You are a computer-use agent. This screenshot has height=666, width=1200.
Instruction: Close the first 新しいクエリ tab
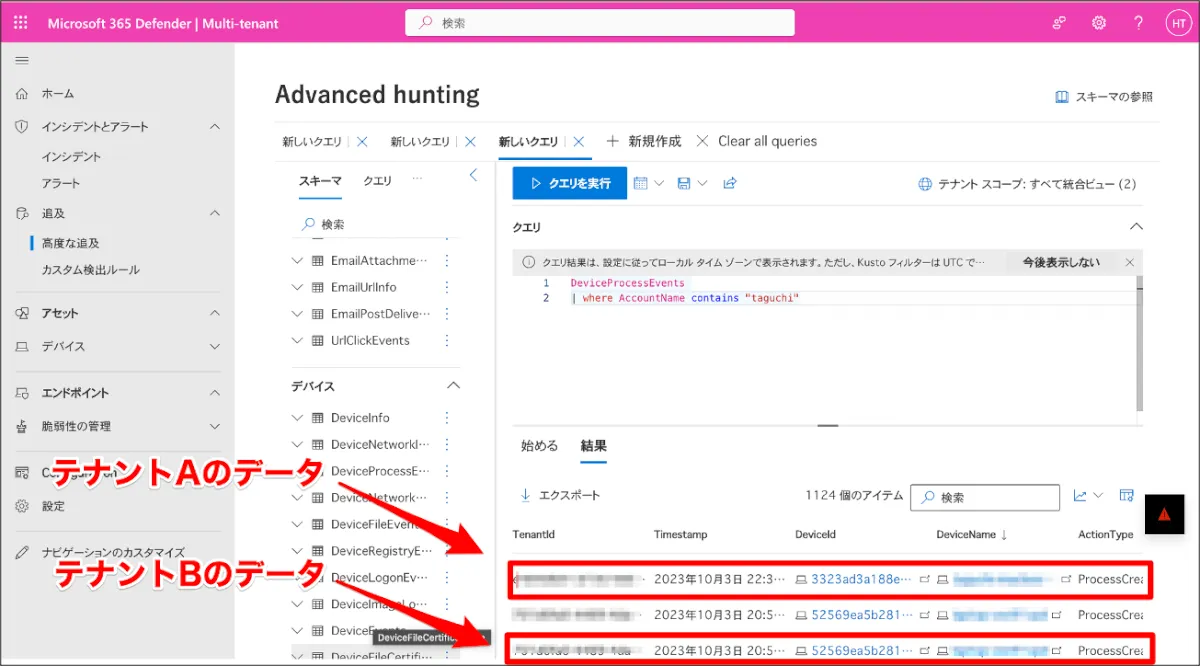tap(362, 142)
